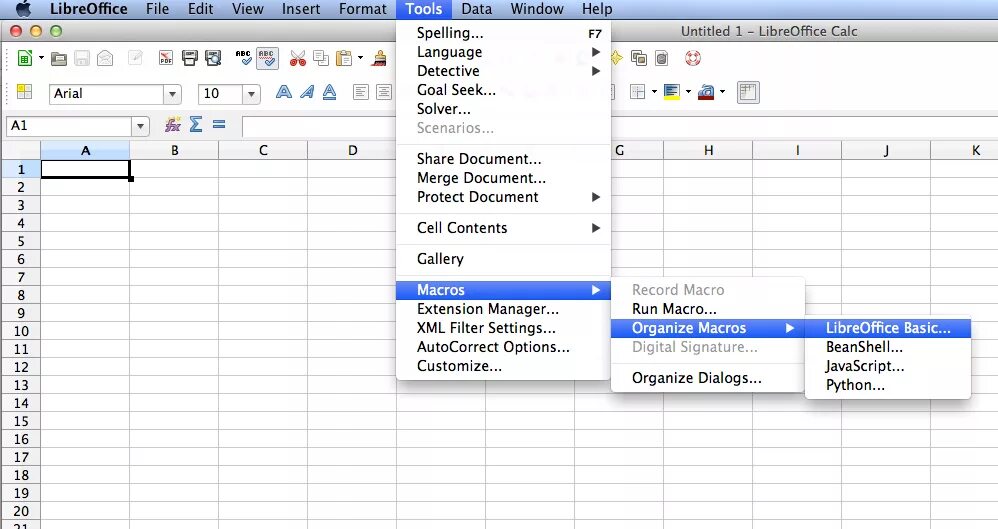Click the Borders icon
The height and width of the screenshot is (529, 998).
637,92
